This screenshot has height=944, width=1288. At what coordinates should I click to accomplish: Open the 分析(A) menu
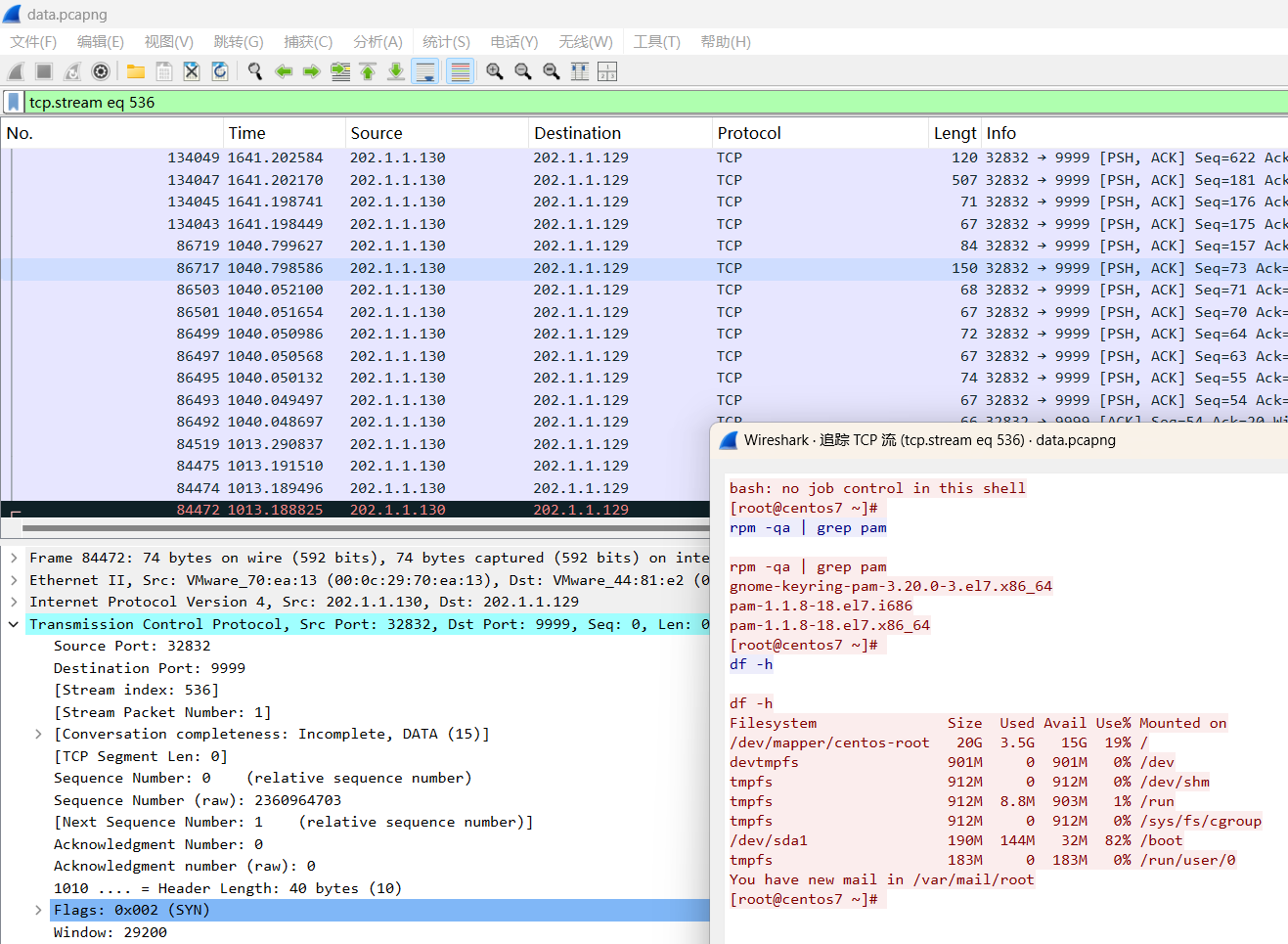coord(378,42)
